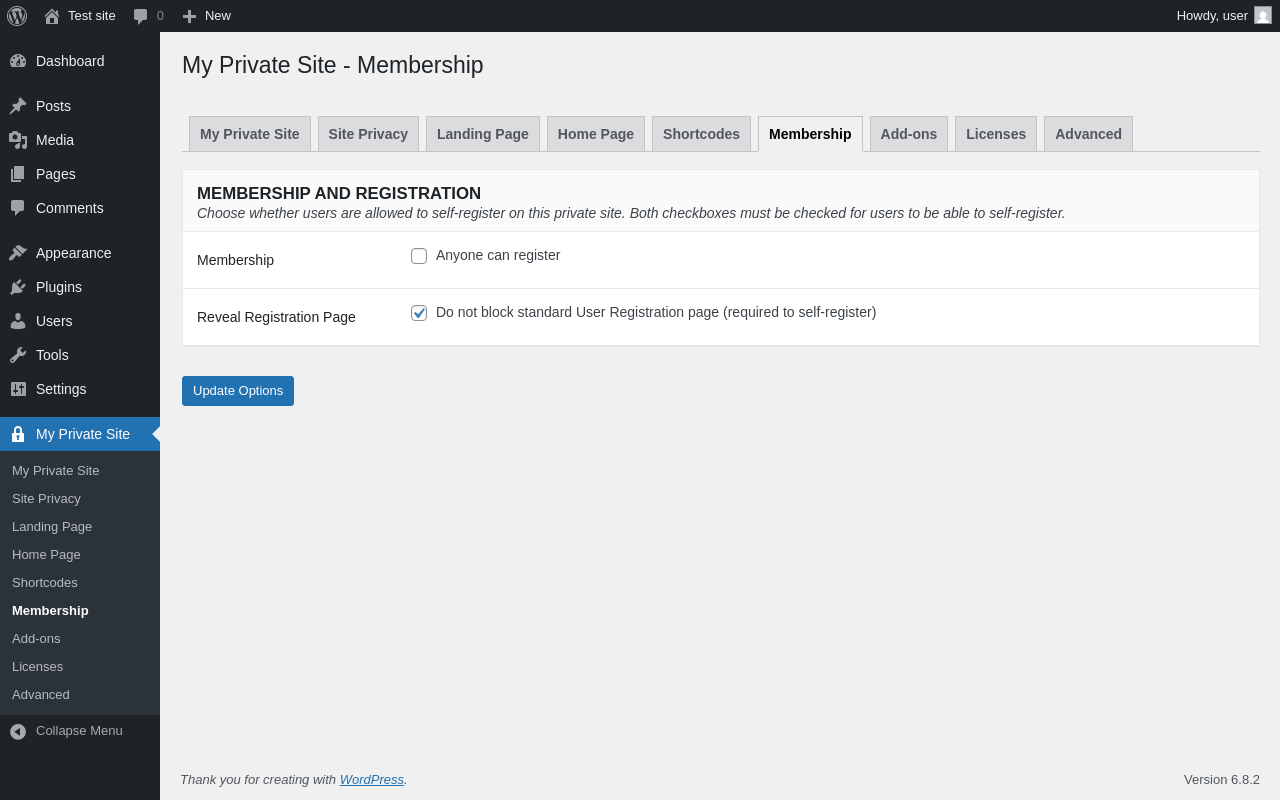This screenshot has width=1280, height=800.
Task: Click the Media icon in sidebar
Action: point(18,140)
